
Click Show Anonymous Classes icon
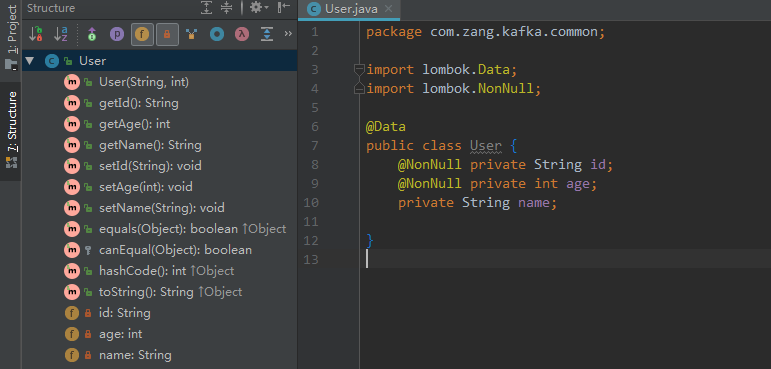click(217, 34)
